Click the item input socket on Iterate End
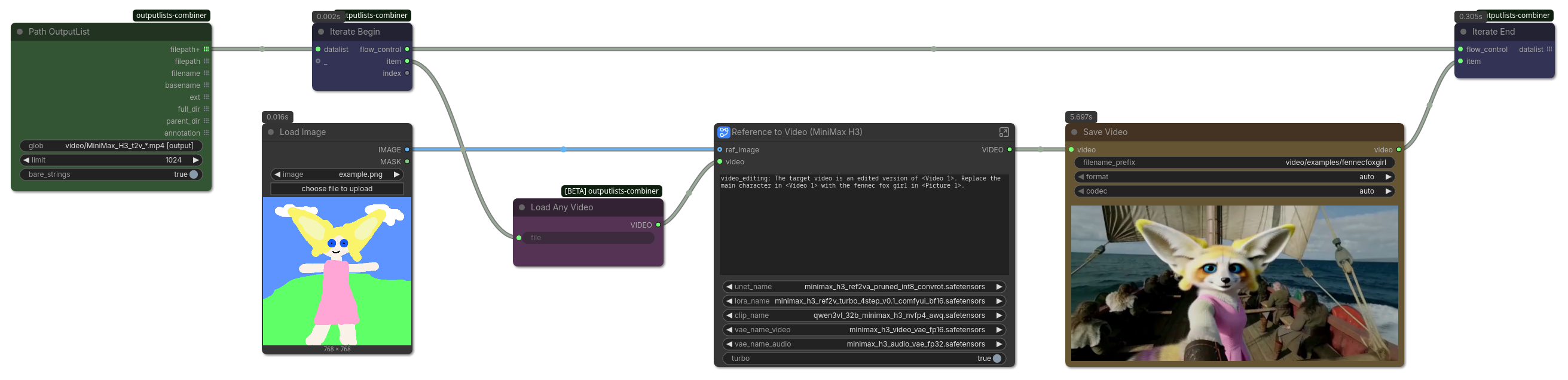The image size is (1568, 380). point(1460,61)
